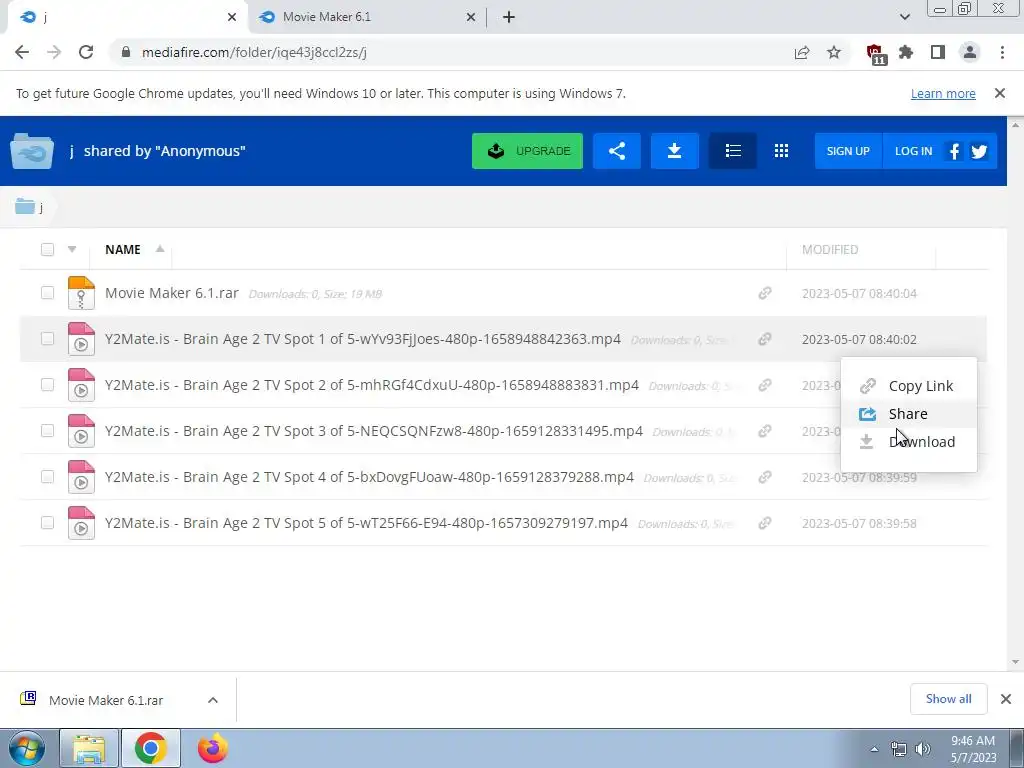Image resolution: width=1024 pixels, height=768 pixels.
Task: Open the selection dropdown arrow beside checkbox
Action: click(x=72, y=249)
